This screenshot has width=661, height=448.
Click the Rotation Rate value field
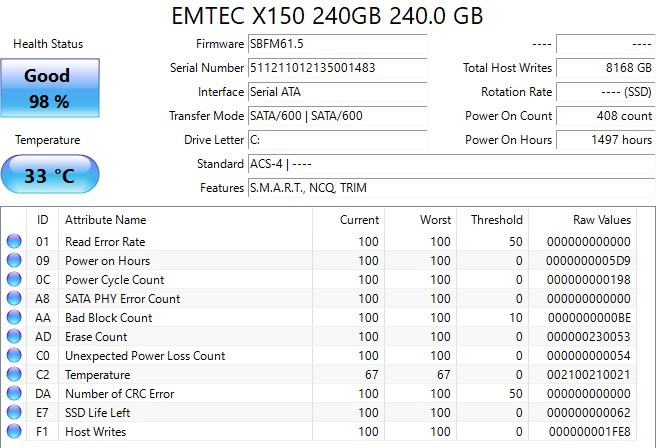[x=606, y=92]
